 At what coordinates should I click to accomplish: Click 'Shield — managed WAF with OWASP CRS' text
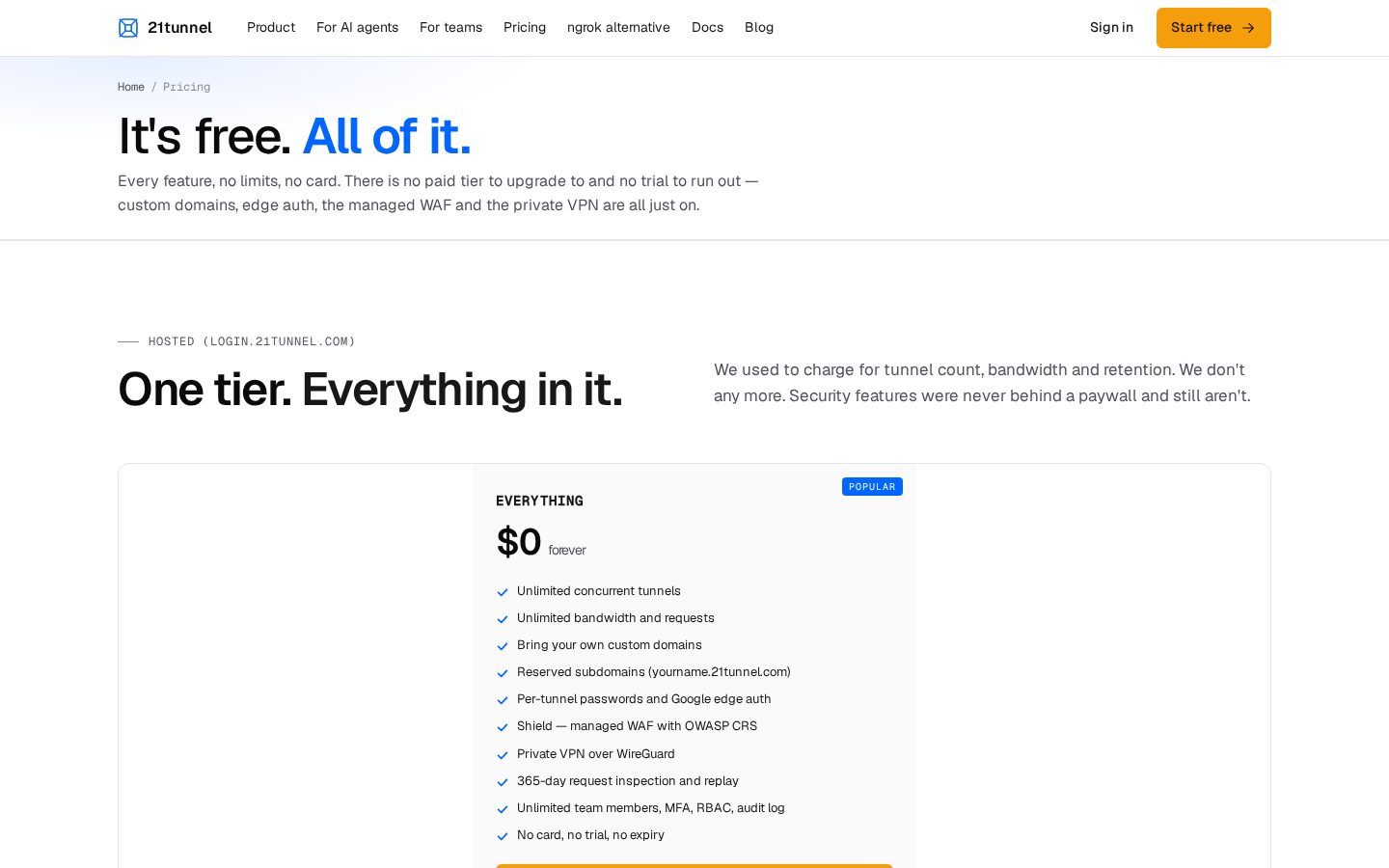coord(637,726)
